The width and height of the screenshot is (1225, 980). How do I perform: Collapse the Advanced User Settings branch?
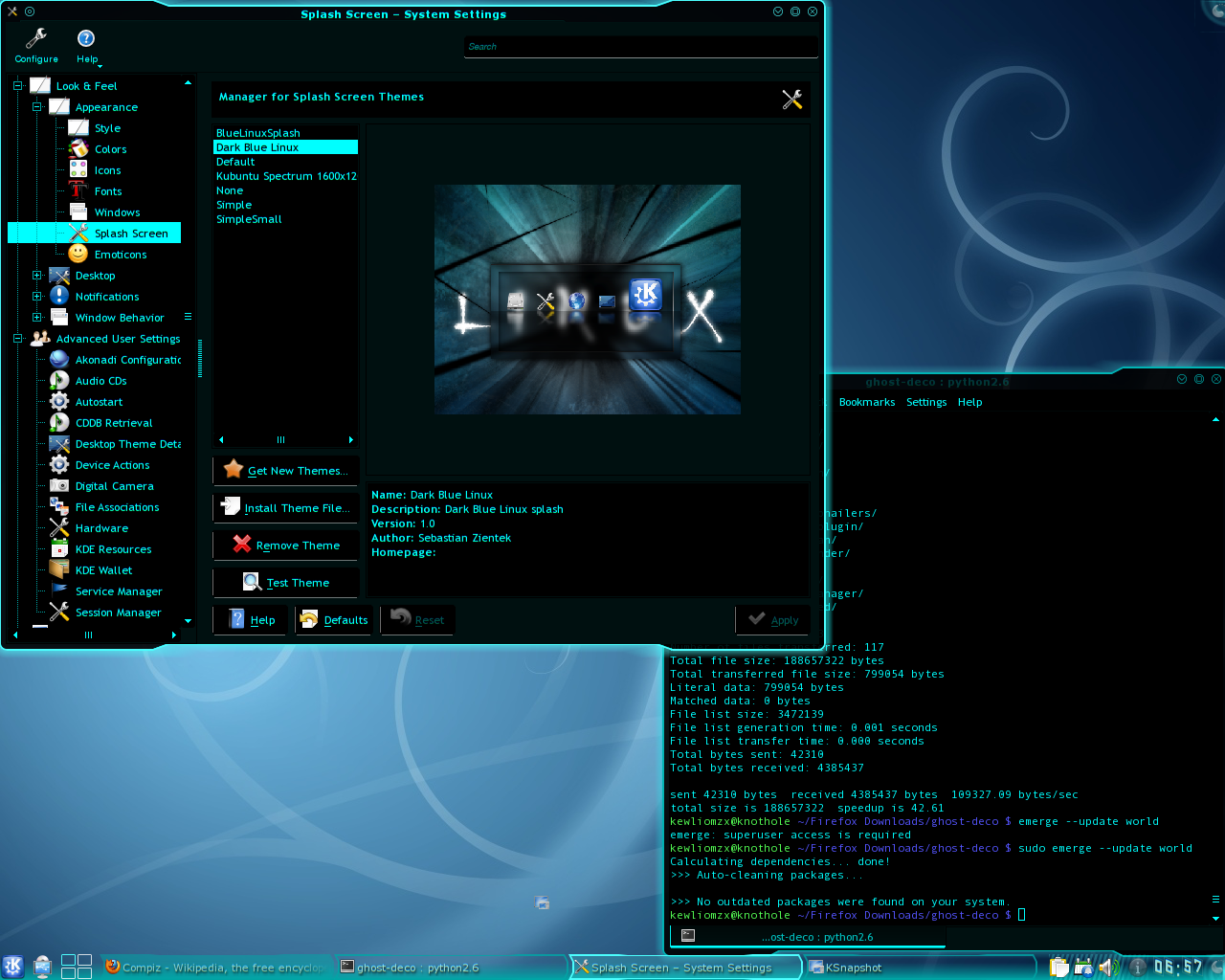17,339
